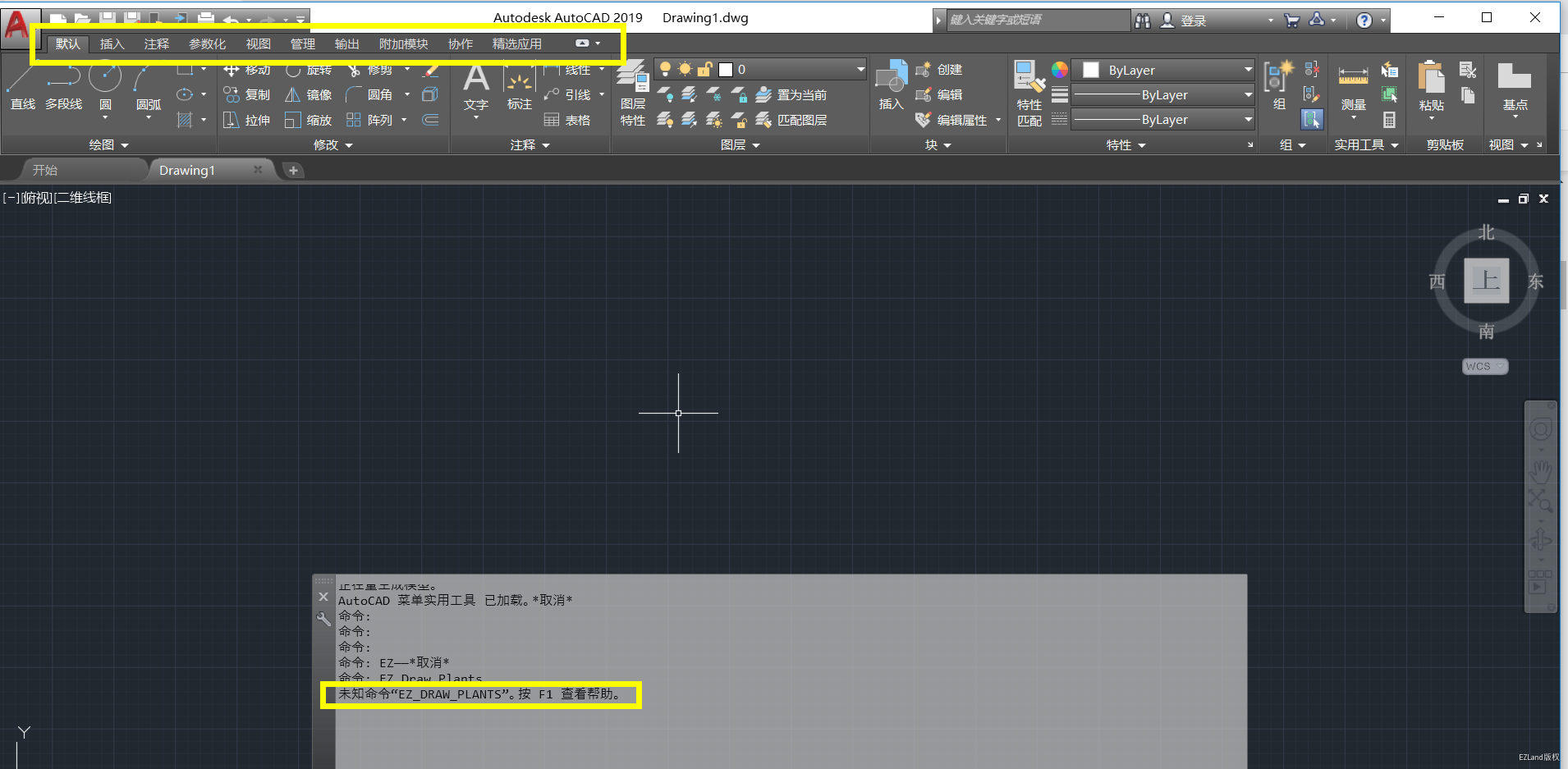The image size is (1568, 769).
Task: Expand the 特性 panel
Action: [x=1126, y=145]
